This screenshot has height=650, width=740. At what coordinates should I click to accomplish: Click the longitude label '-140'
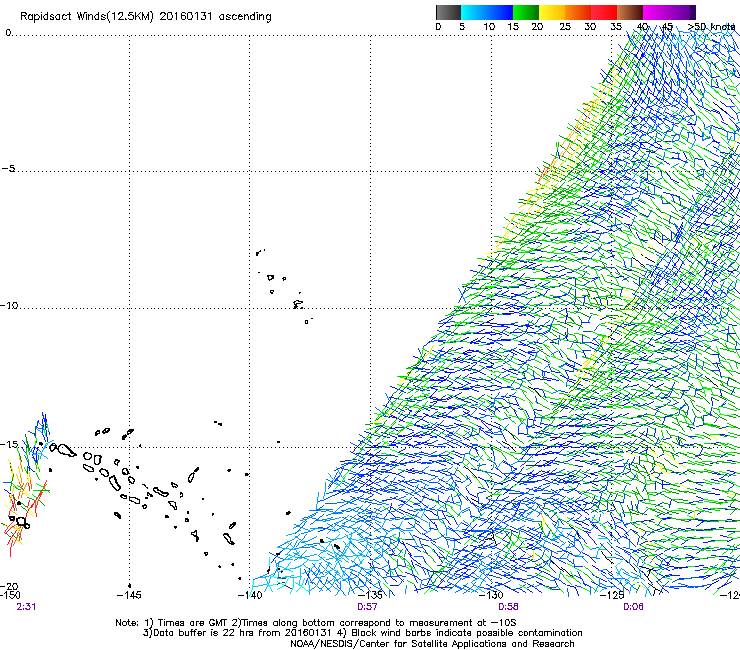(250, 595)
